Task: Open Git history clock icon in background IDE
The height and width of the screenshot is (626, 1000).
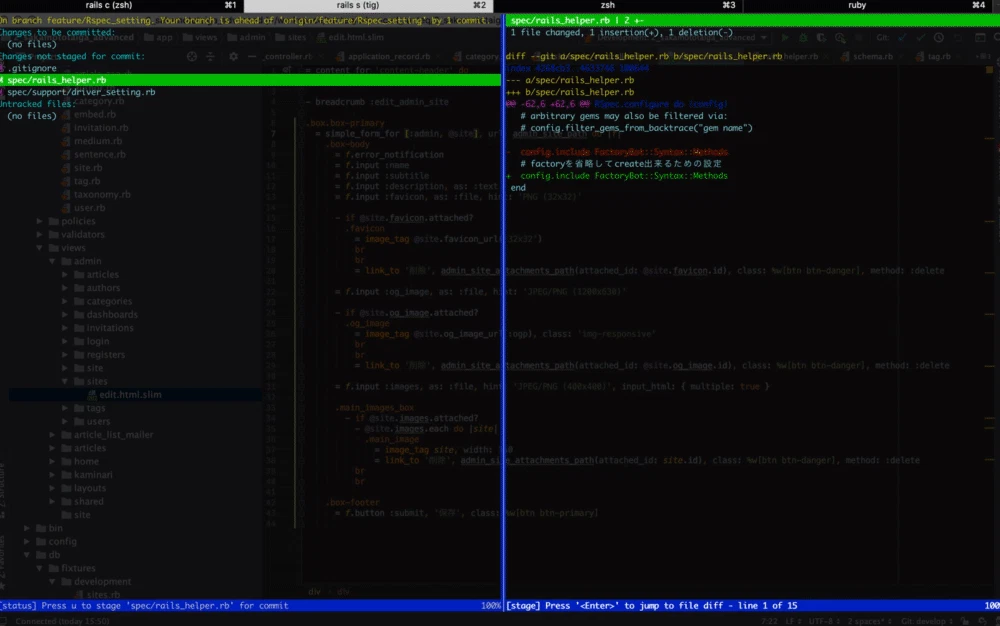Action: [939, 38]
